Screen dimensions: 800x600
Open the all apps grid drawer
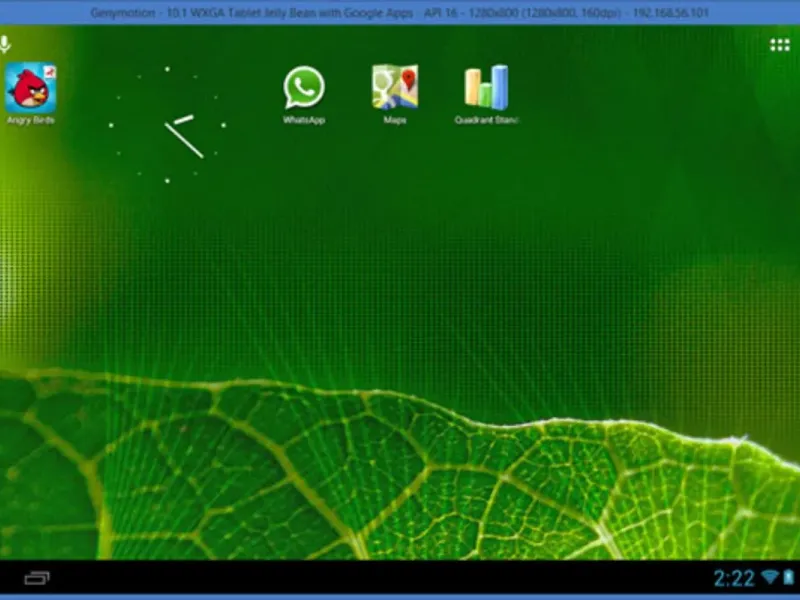click(780, 45)
